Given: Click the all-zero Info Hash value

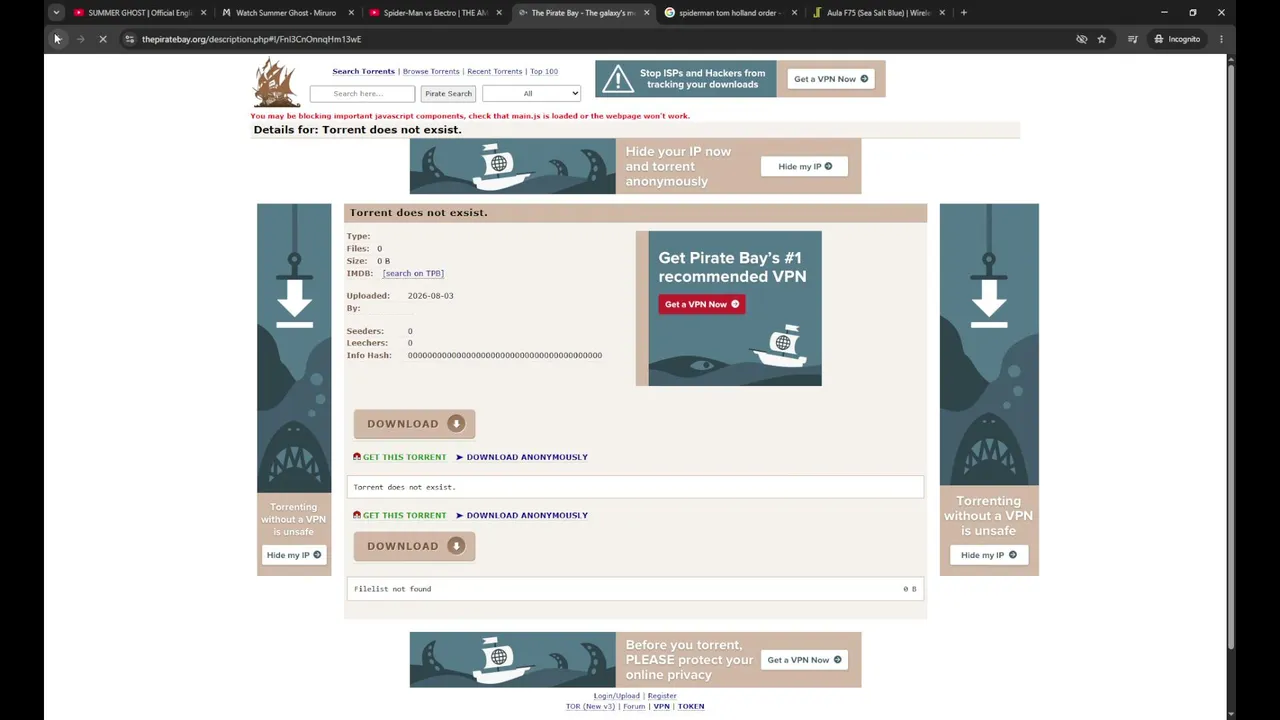Looking at the screenshot, I should point(505,356).
